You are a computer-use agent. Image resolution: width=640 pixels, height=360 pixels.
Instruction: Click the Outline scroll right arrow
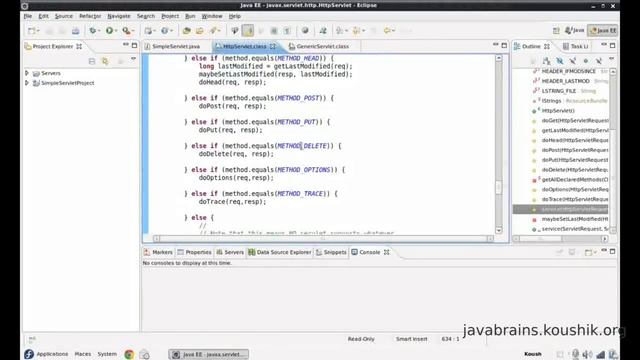[604, 239]
